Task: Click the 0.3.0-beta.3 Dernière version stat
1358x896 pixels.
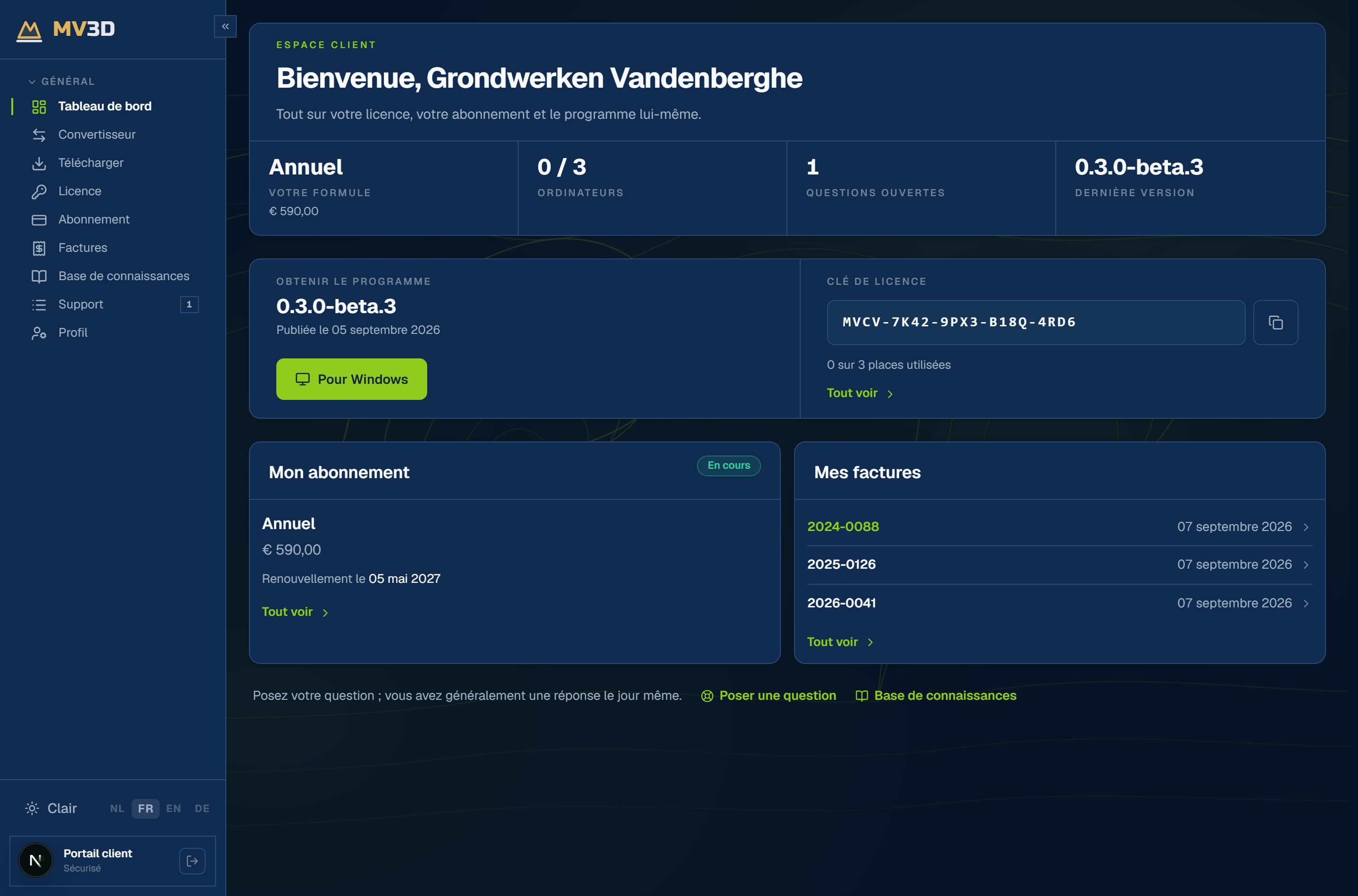Action: 1190,188
